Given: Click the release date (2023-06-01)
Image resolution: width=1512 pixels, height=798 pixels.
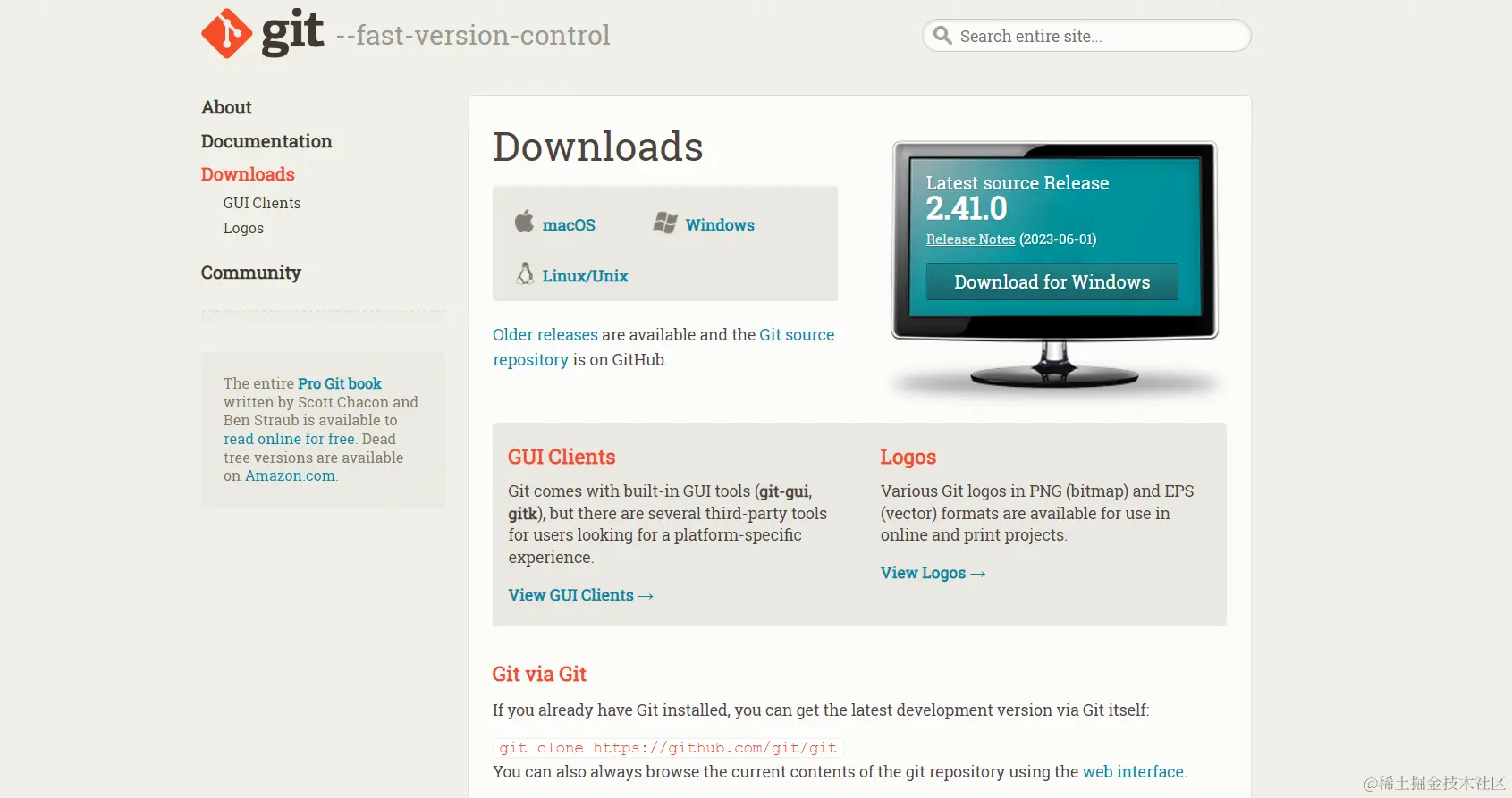Looking at the screenshot, I should pyautogui.click(x=1058, y=239).
